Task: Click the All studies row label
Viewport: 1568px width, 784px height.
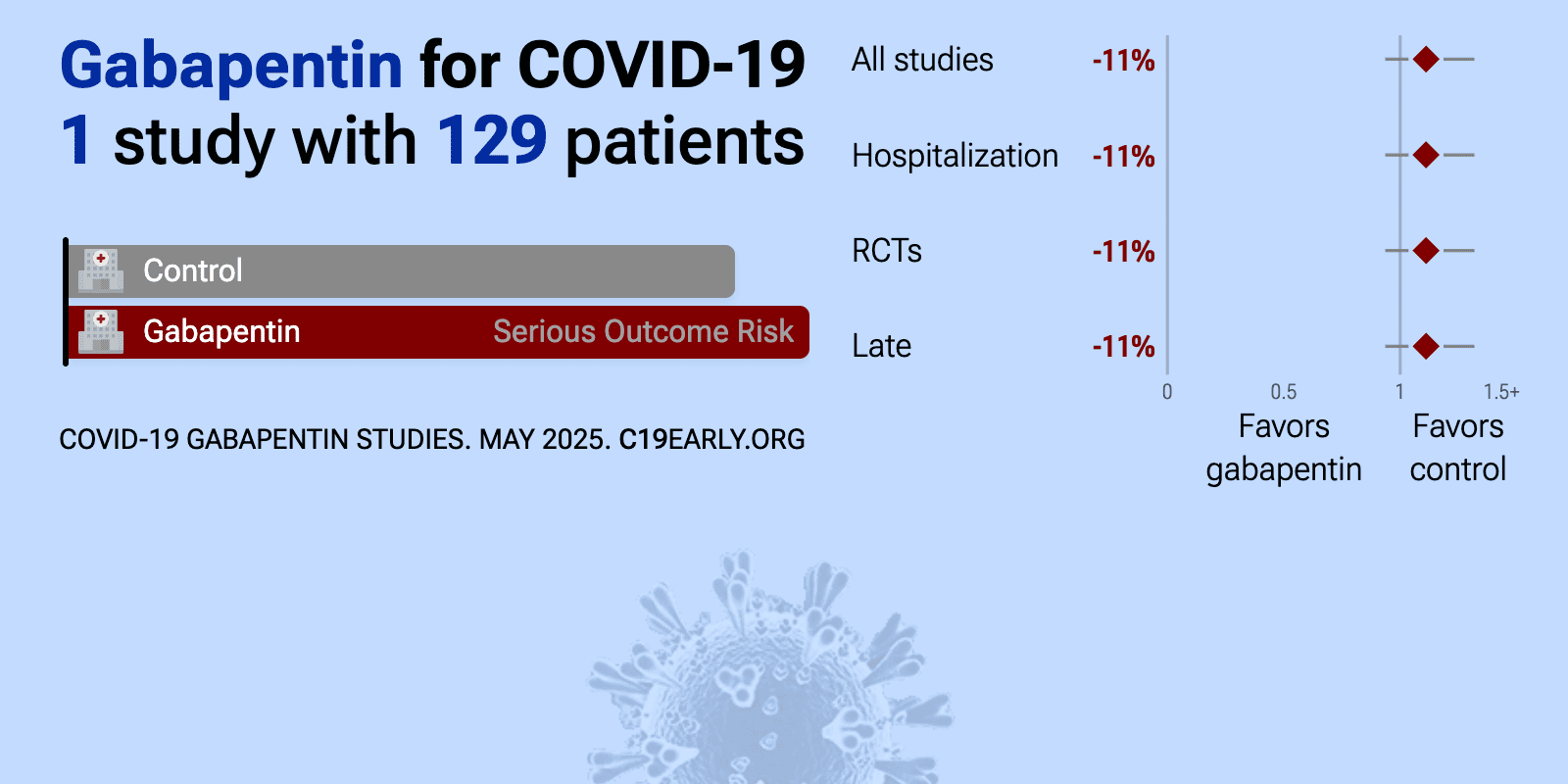Action: (922, 60)
